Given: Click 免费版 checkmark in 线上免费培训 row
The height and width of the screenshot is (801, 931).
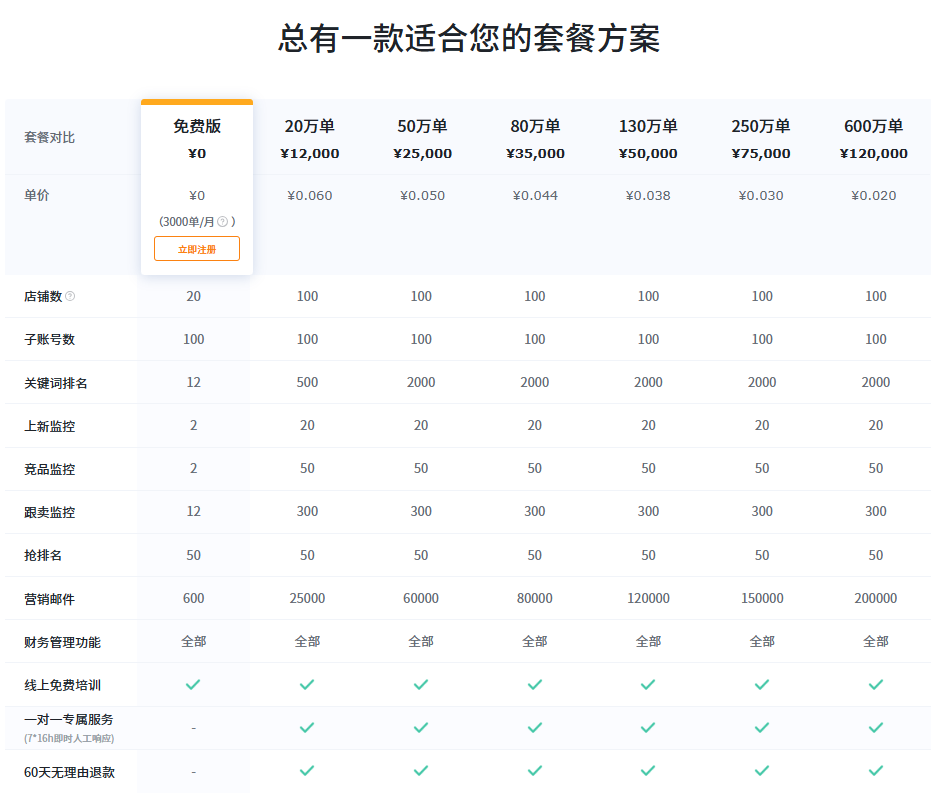Looking at the screenshot, I should [x=193, y=685].
